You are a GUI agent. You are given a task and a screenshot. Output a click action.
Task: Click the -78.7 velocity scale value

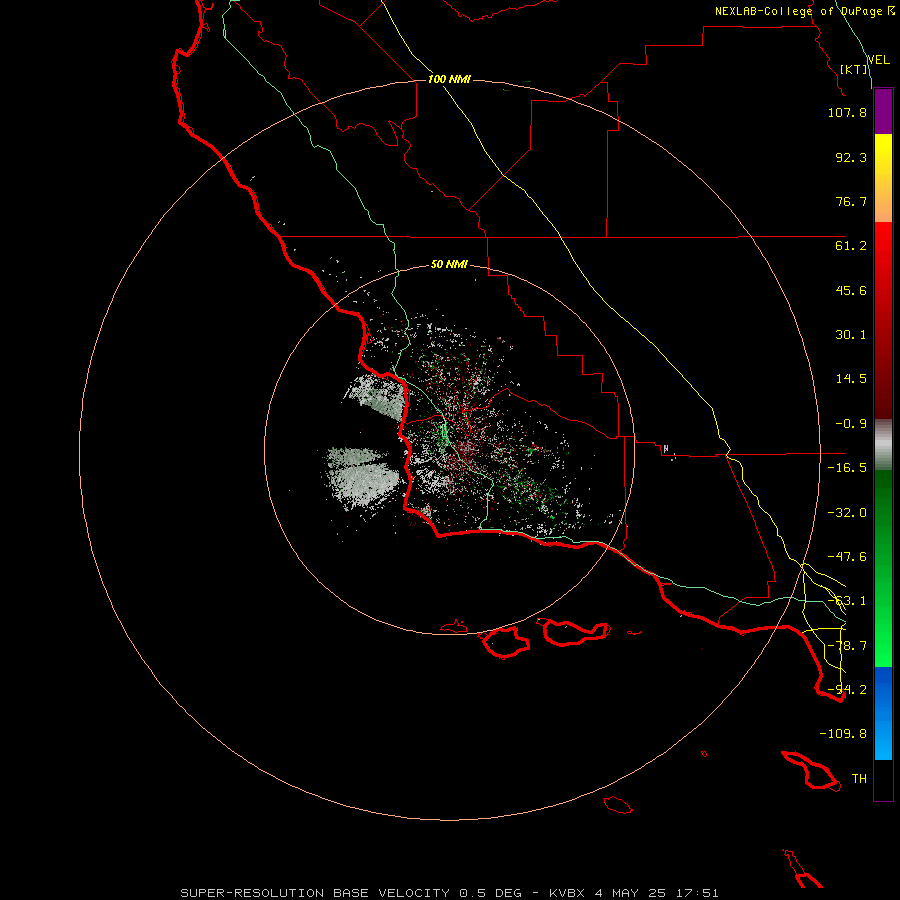click(847, 646)
